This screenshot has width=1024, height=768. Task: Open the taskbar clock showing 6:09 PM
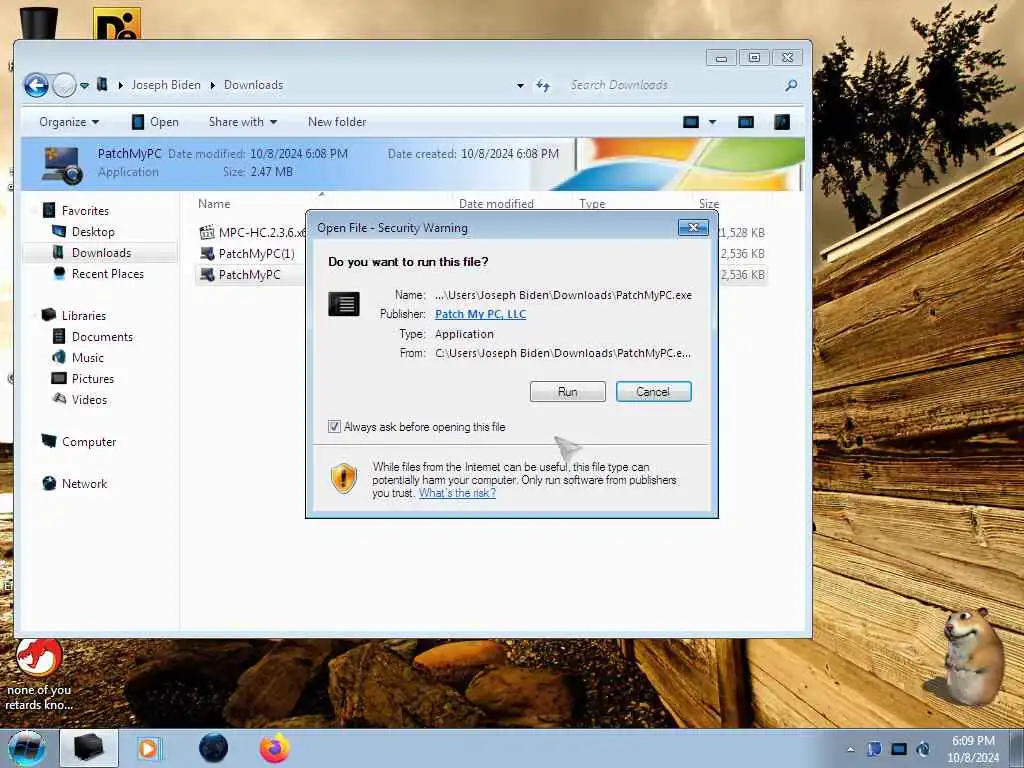click(973, 749)
